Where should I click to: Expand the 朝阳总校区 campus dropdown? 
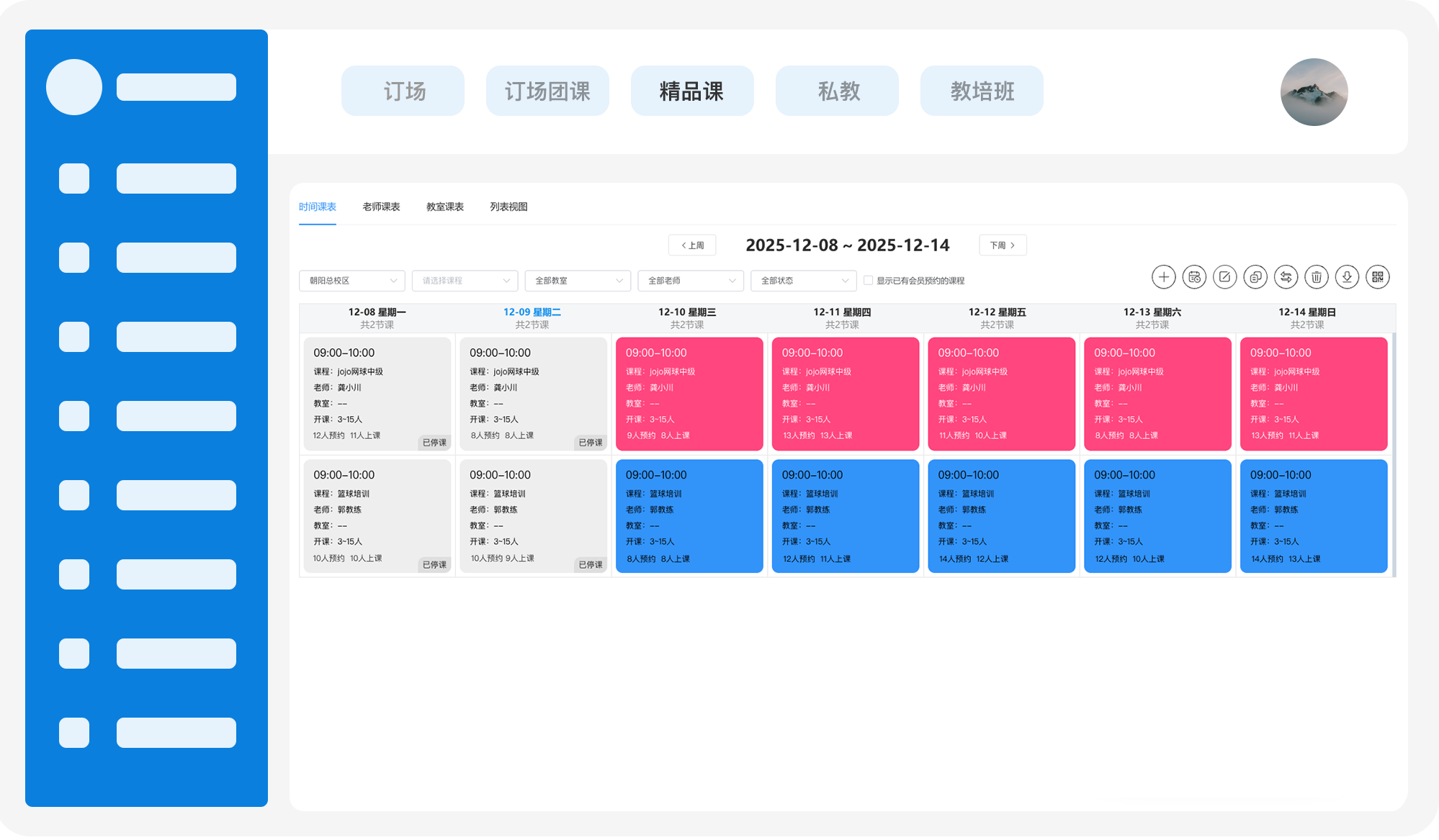click(x=351, y=281)
